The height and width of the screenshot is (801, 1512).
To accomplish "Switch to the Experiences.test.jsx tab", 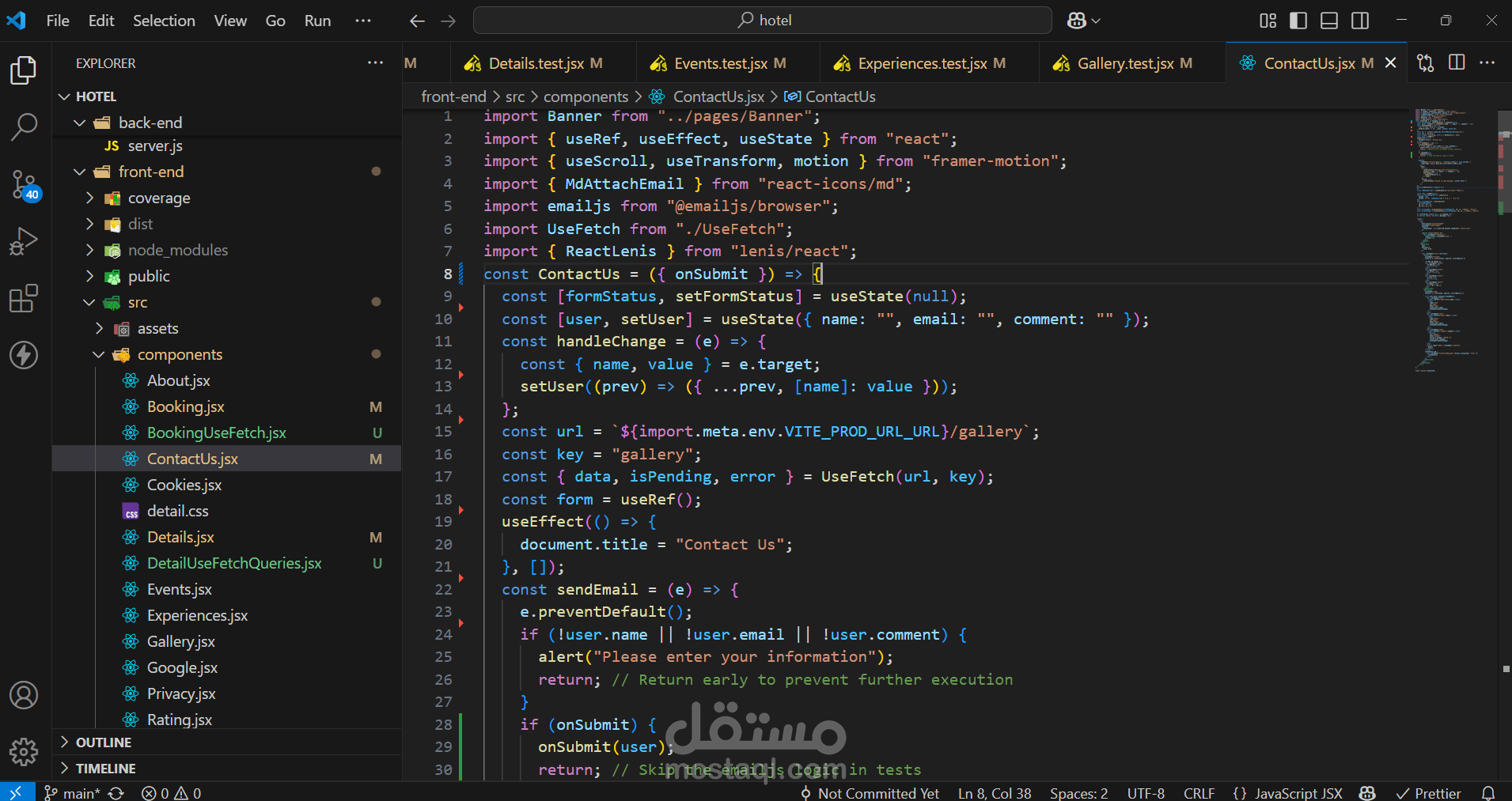I will tap(929, 63).
